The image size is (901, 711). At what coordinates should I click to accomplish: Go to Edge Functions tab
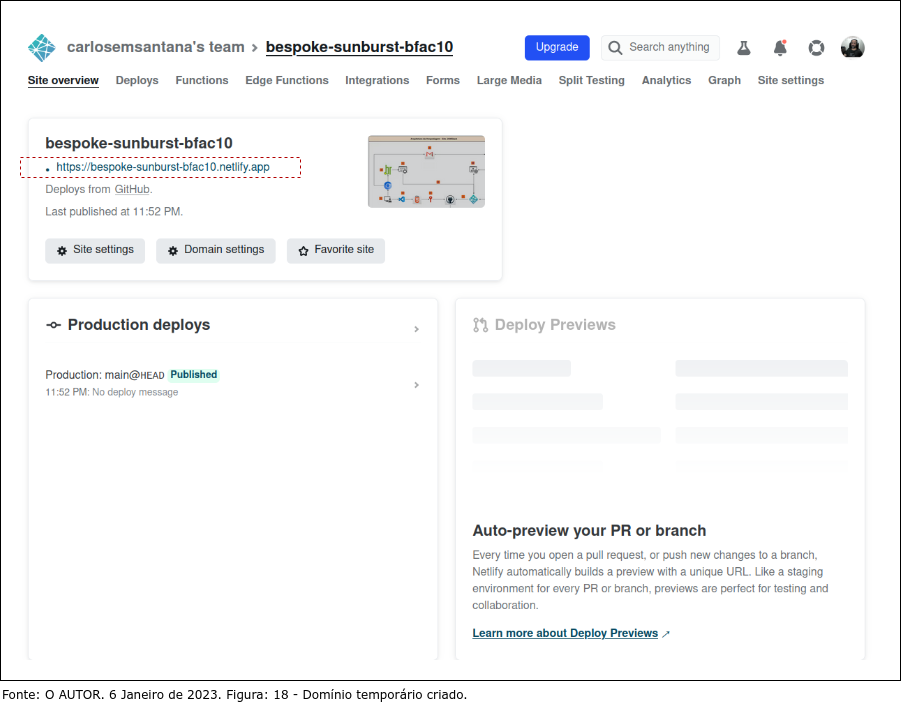pos(287,80)
